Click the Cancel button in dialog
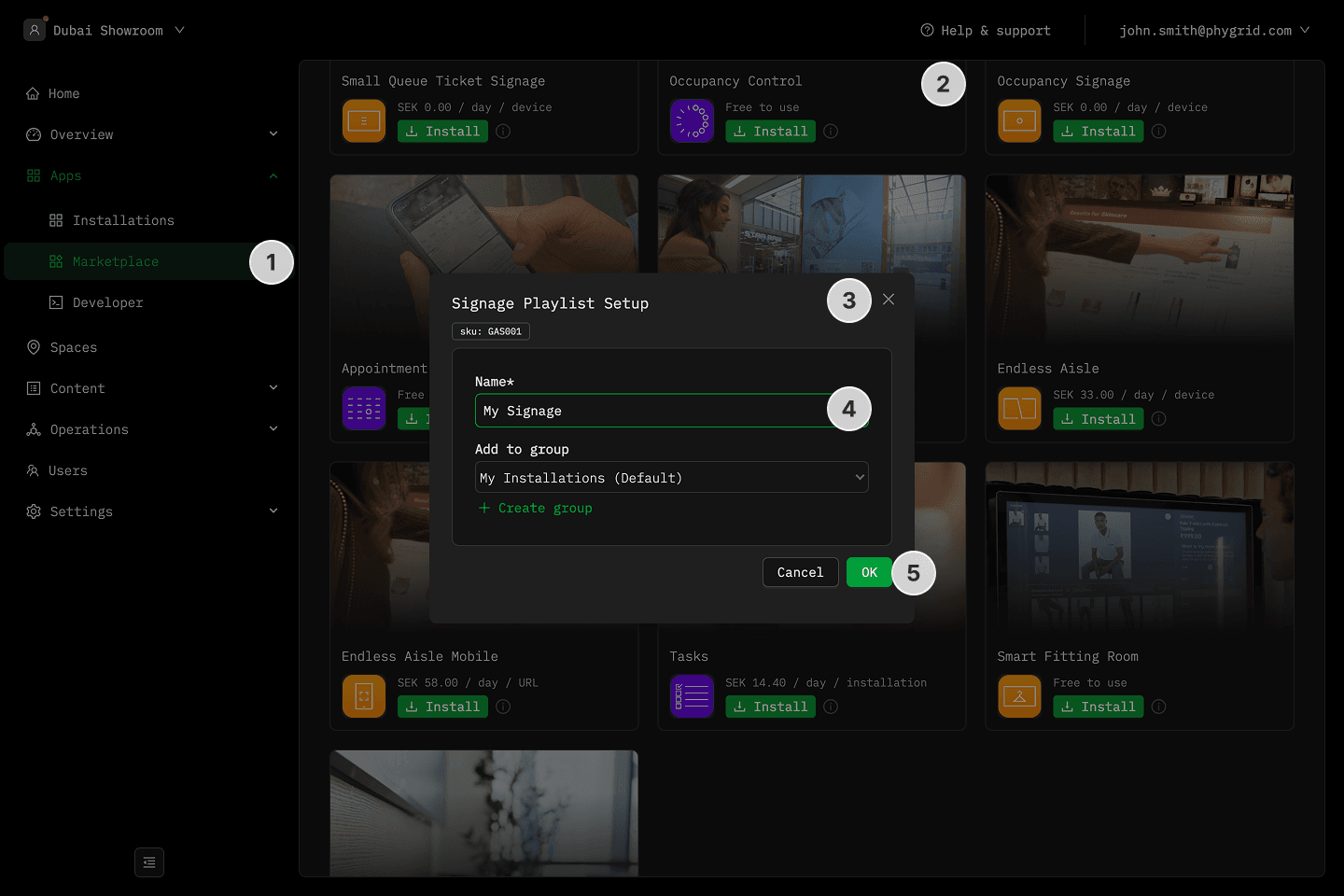This screenshot has height=896, width=1344. click(800, 572)
